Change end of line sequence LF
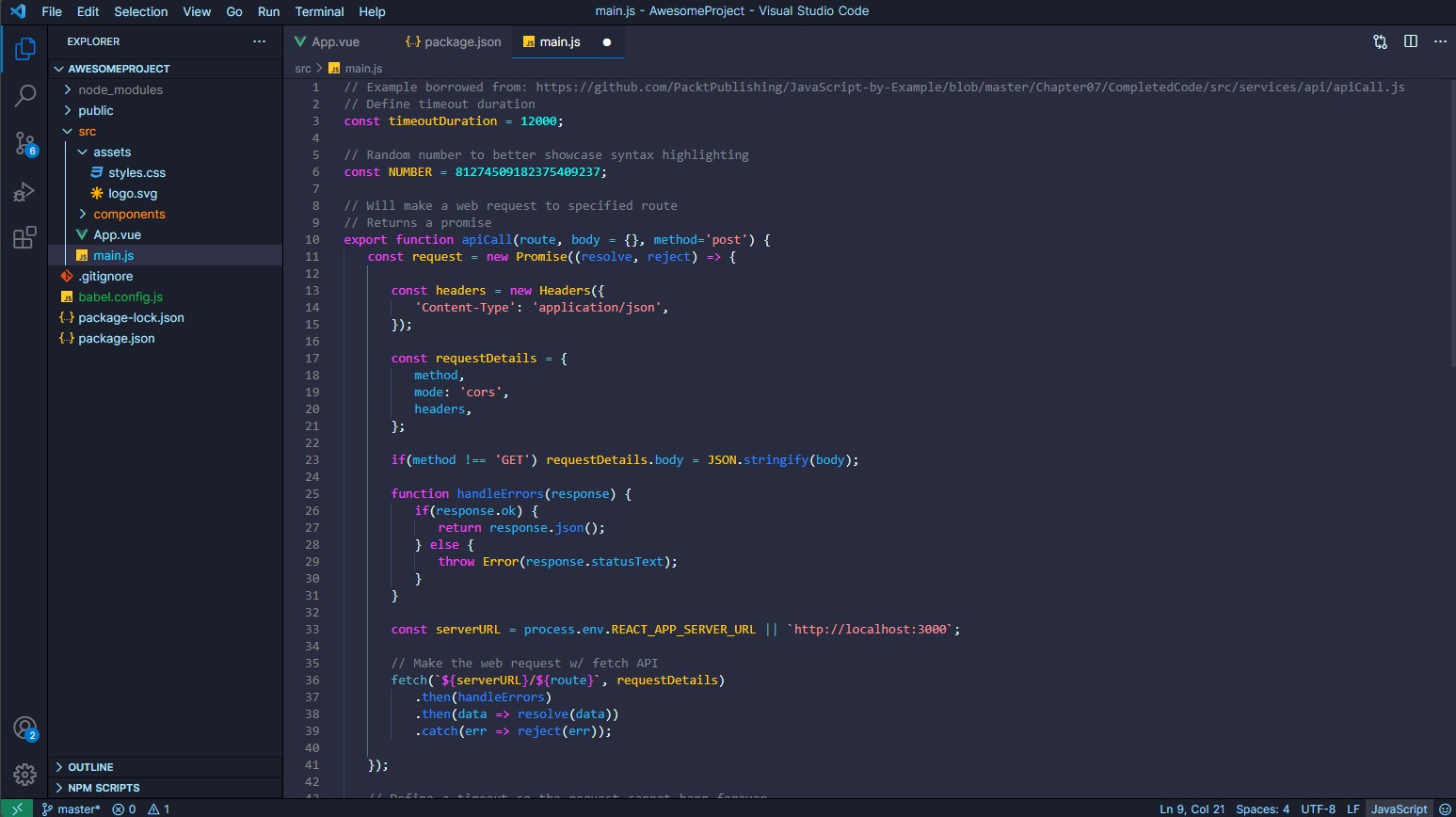The height and width of the screenshot is (817, 1456). click(x=1352, y=809)
